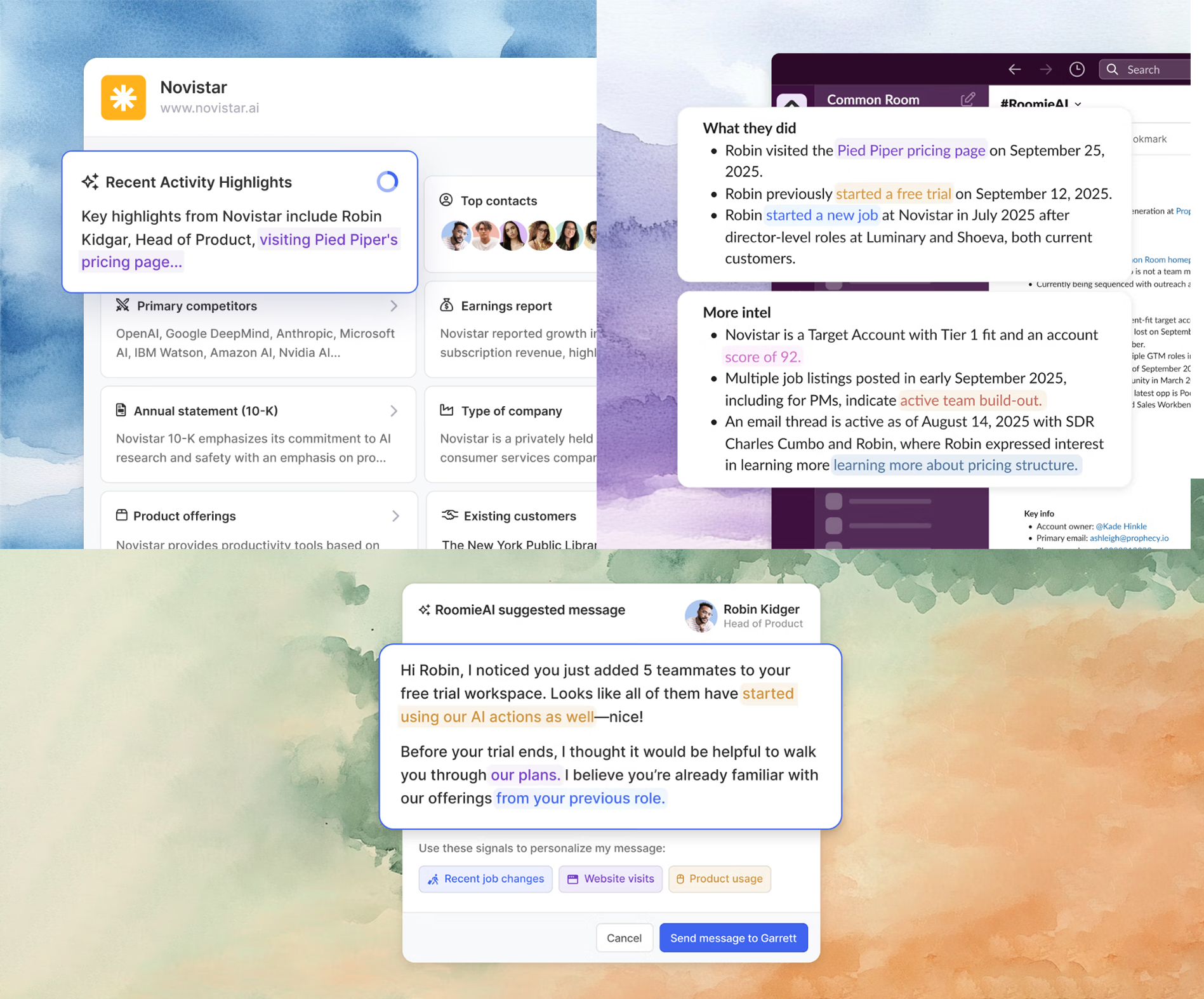Click Robin Kidger's profile avatar
The image size is (1204, 999).
[701, 616]
